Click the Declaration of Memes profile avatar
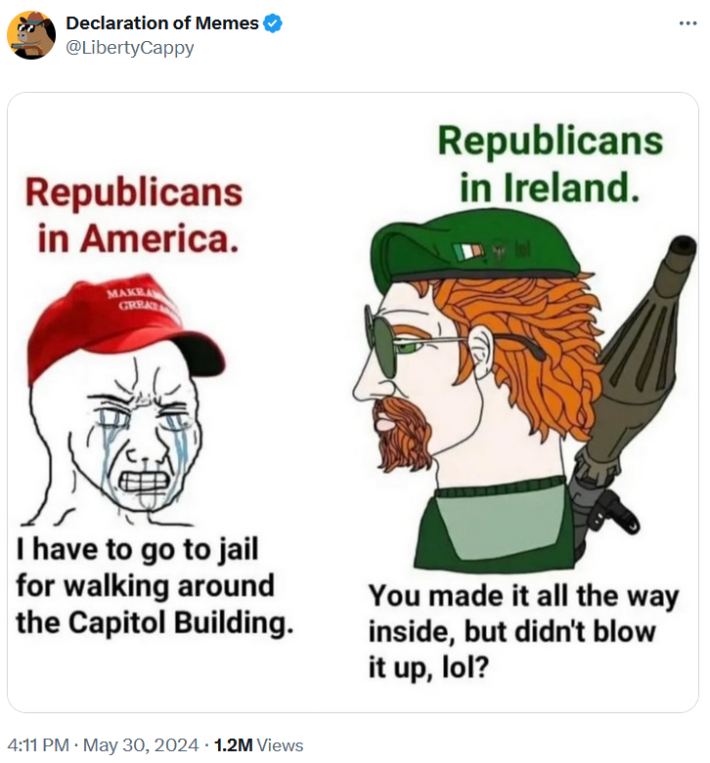The width and height of the screenshot is (710, 763). pos(31,35)
